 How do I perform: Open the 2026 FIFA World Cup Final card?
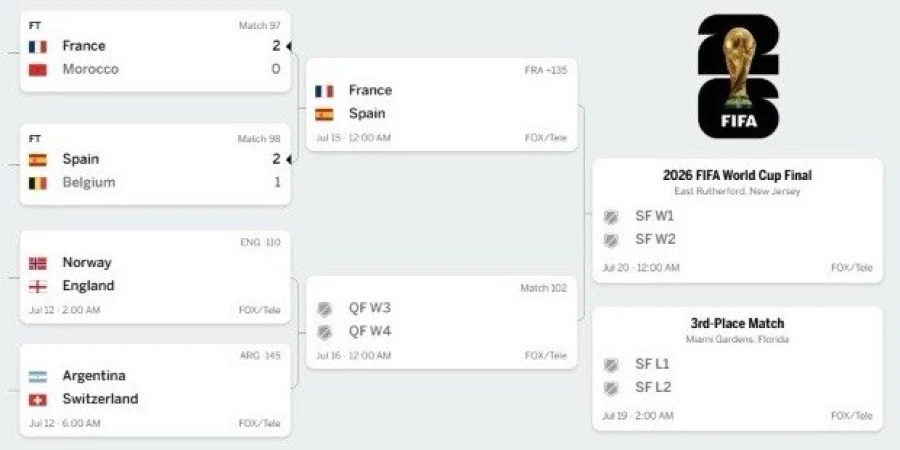click(738, 220)
